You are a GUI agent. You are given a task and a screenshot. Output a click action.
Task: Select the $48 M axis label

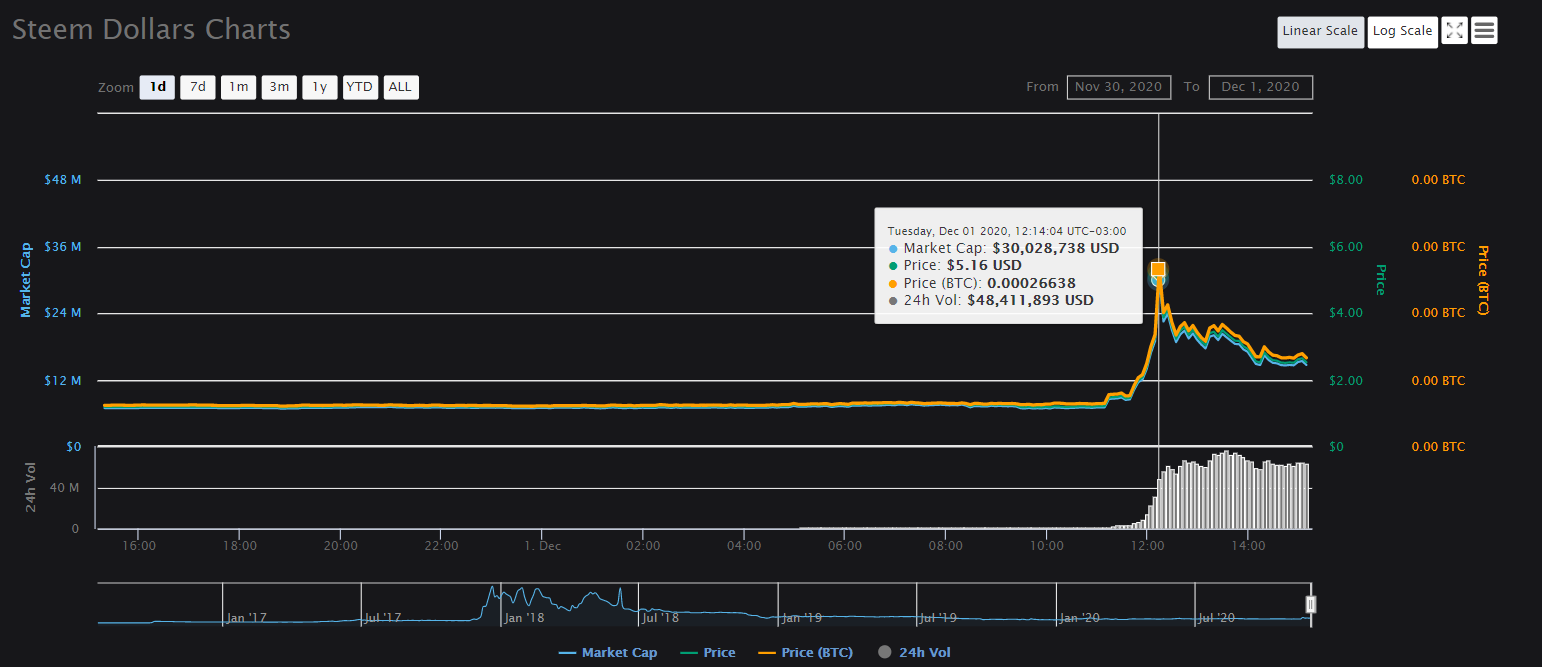click(x=63, y=180)
